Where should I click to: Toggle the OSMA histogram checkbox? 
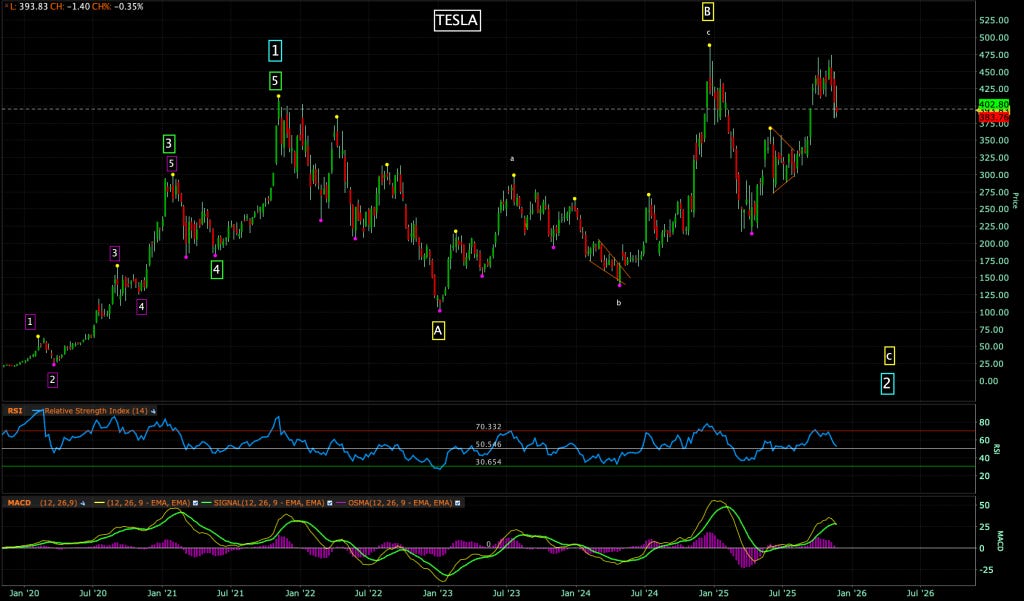tap(457, 505)
